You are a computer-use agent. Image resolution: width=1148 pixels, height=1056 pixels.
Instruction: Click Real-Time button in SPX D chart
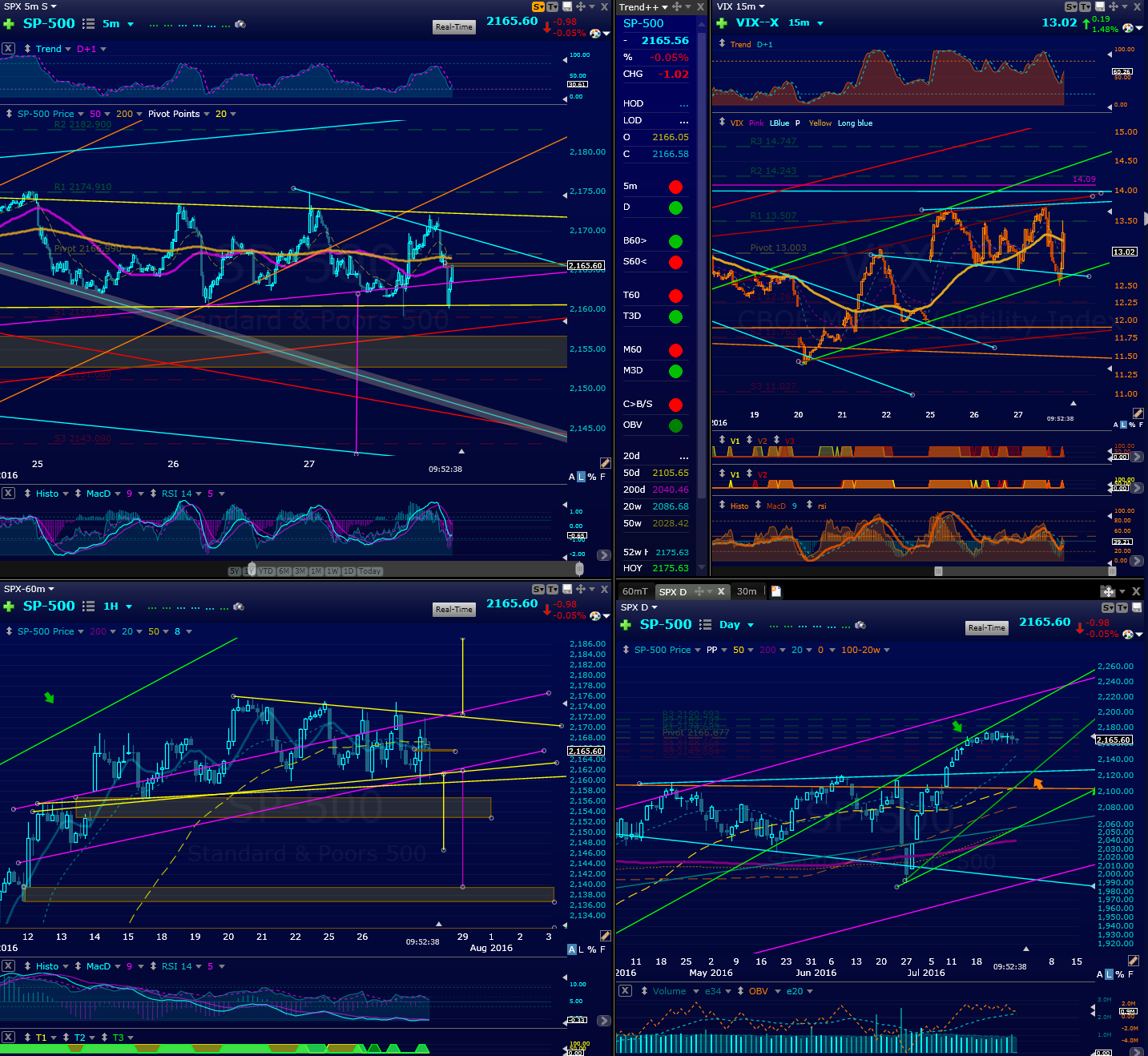(x=987, y=627)
